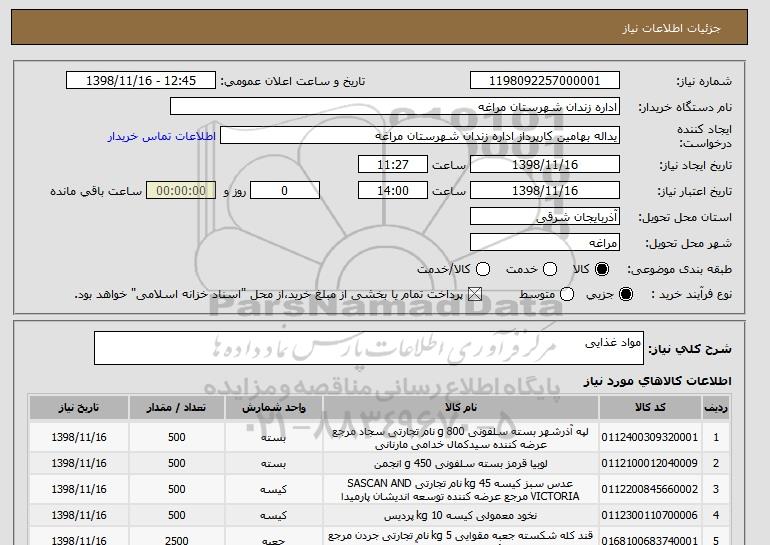Click the validity date field 1398/11/16
The height and width of the screenshot is (545, 770).
click(545, 191)
